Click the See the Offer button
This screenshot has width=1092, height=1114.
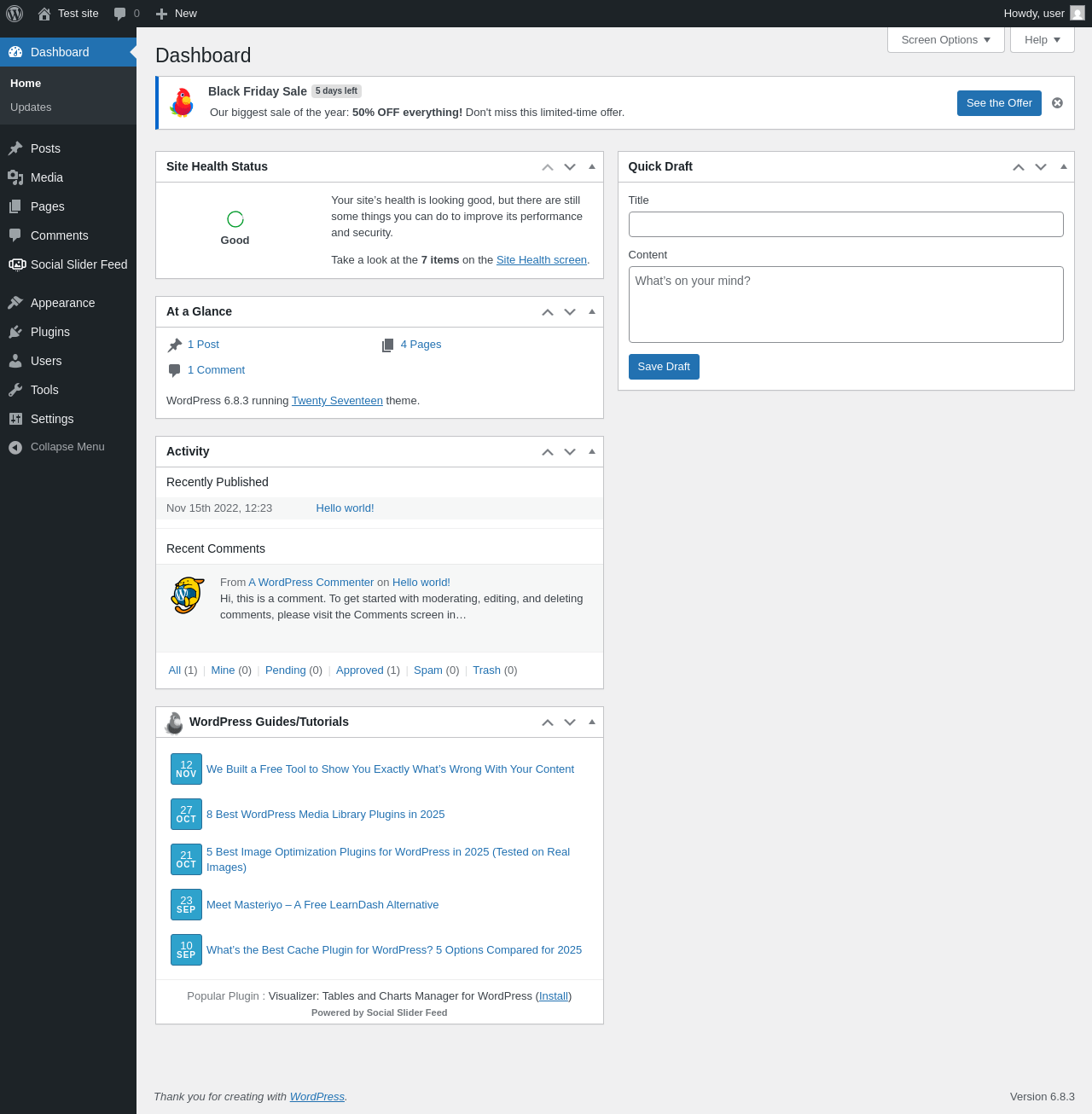coord(999,103)
